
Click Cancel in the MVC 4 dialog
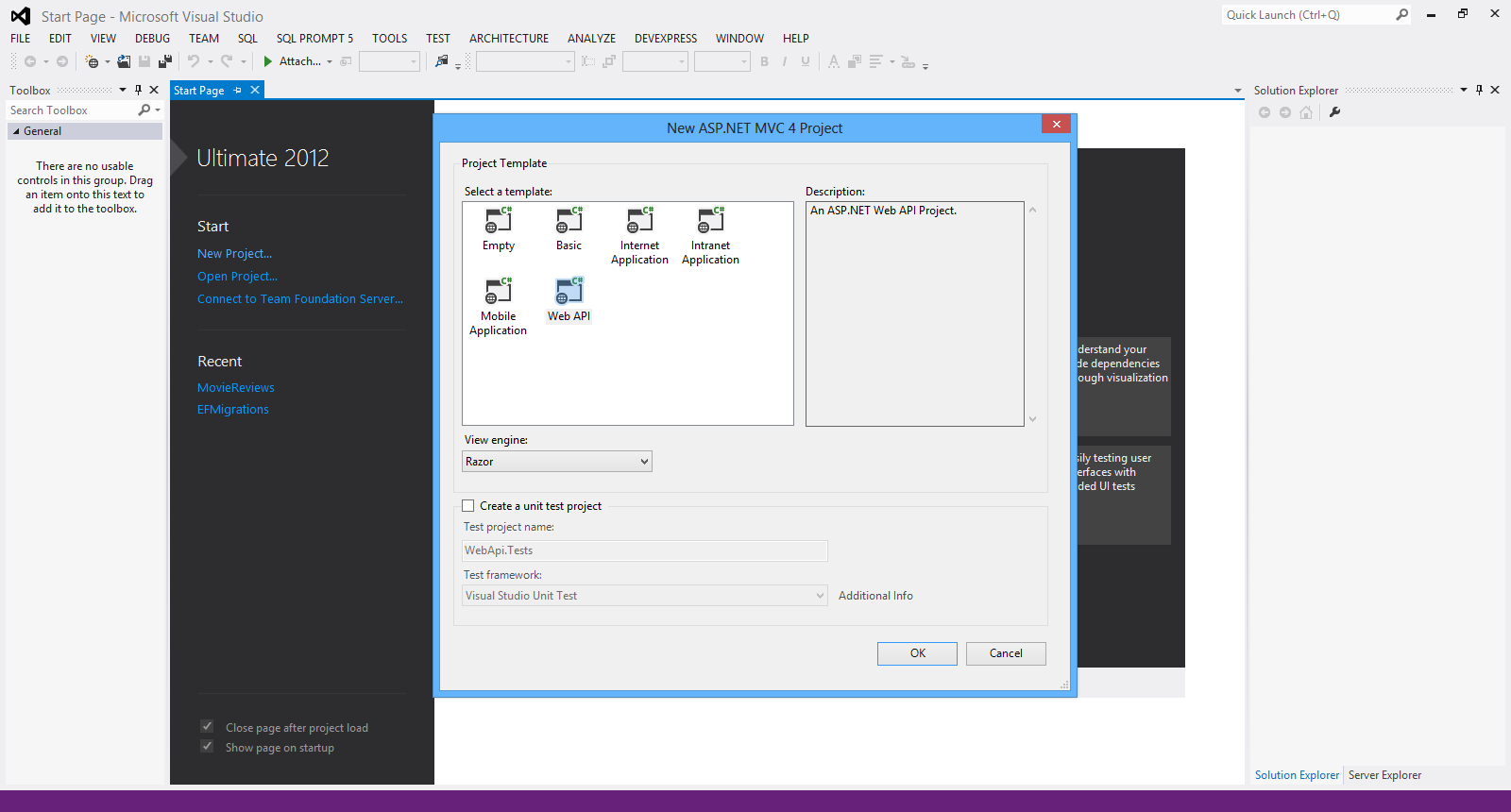pos(1006,653)
